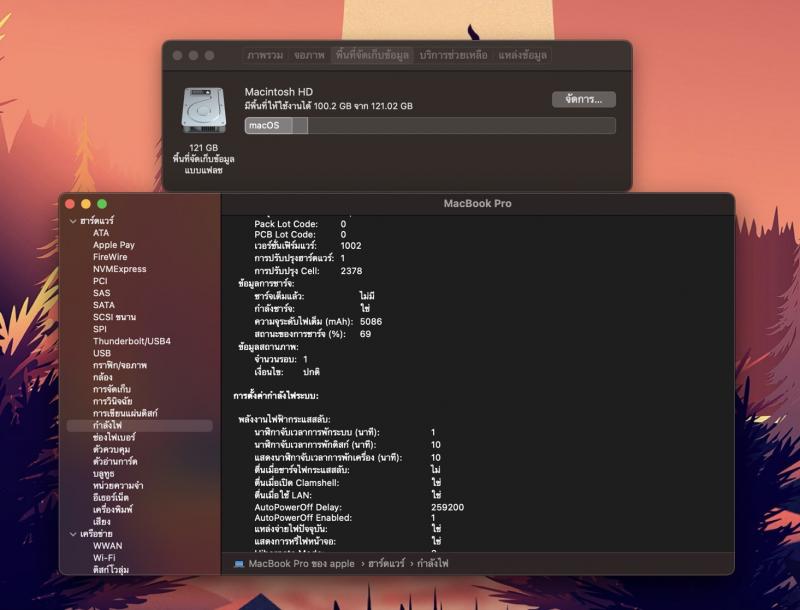Click the AutoPowerOff Delay value 259200
The width and height of the screenshot is (800, 610).
pyautogui.click(x=447, y=507)
